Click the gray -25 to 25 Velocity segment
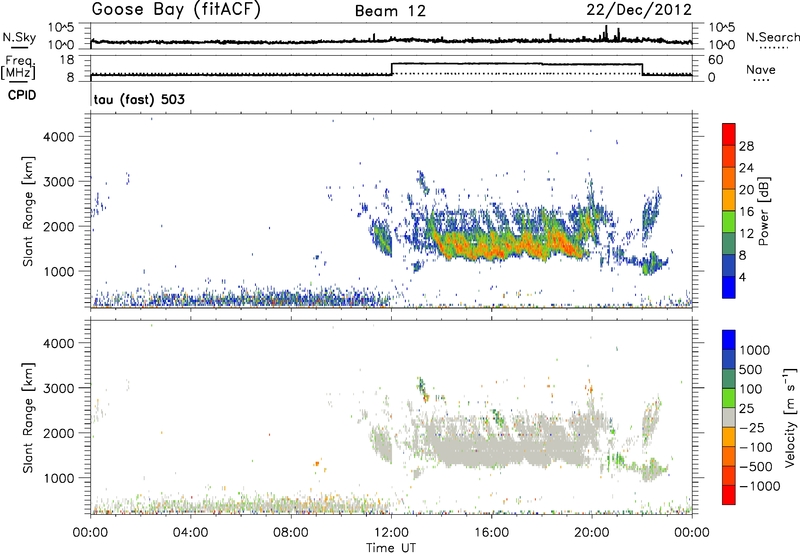This screenshot has width=800, height=554. [729, 417]
